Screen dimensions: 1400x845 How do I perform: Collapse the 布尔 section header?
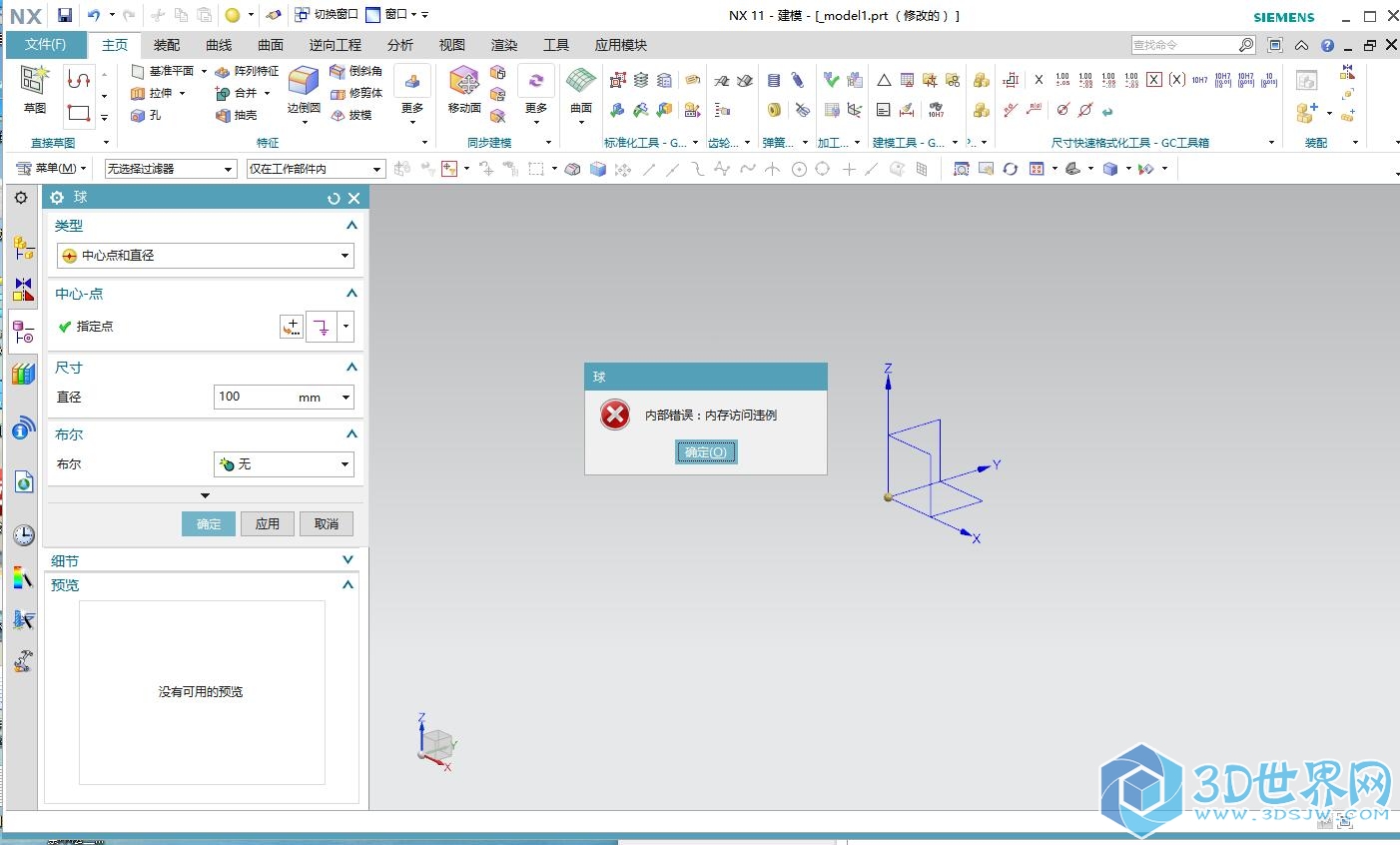click(351, 434)
